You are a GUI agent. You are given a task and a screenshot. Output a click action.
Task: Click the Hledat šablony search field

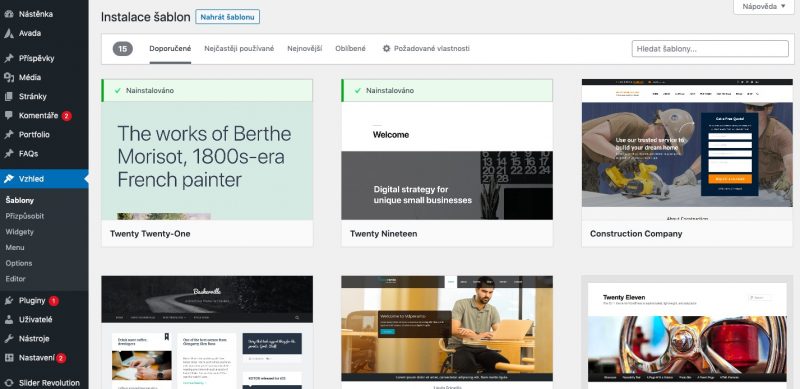710,49
